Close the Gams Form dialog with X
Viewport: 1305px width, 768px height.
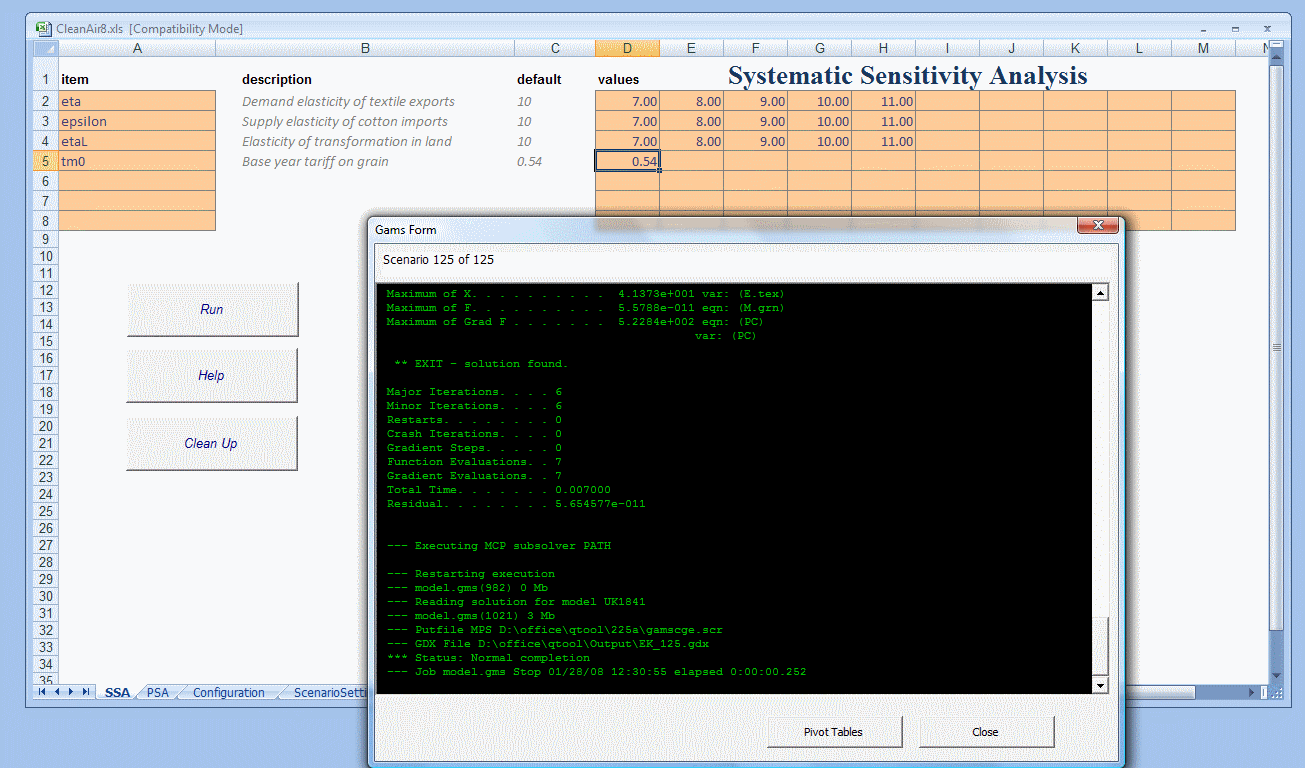pyautogui.click(x=1097, y=226)
